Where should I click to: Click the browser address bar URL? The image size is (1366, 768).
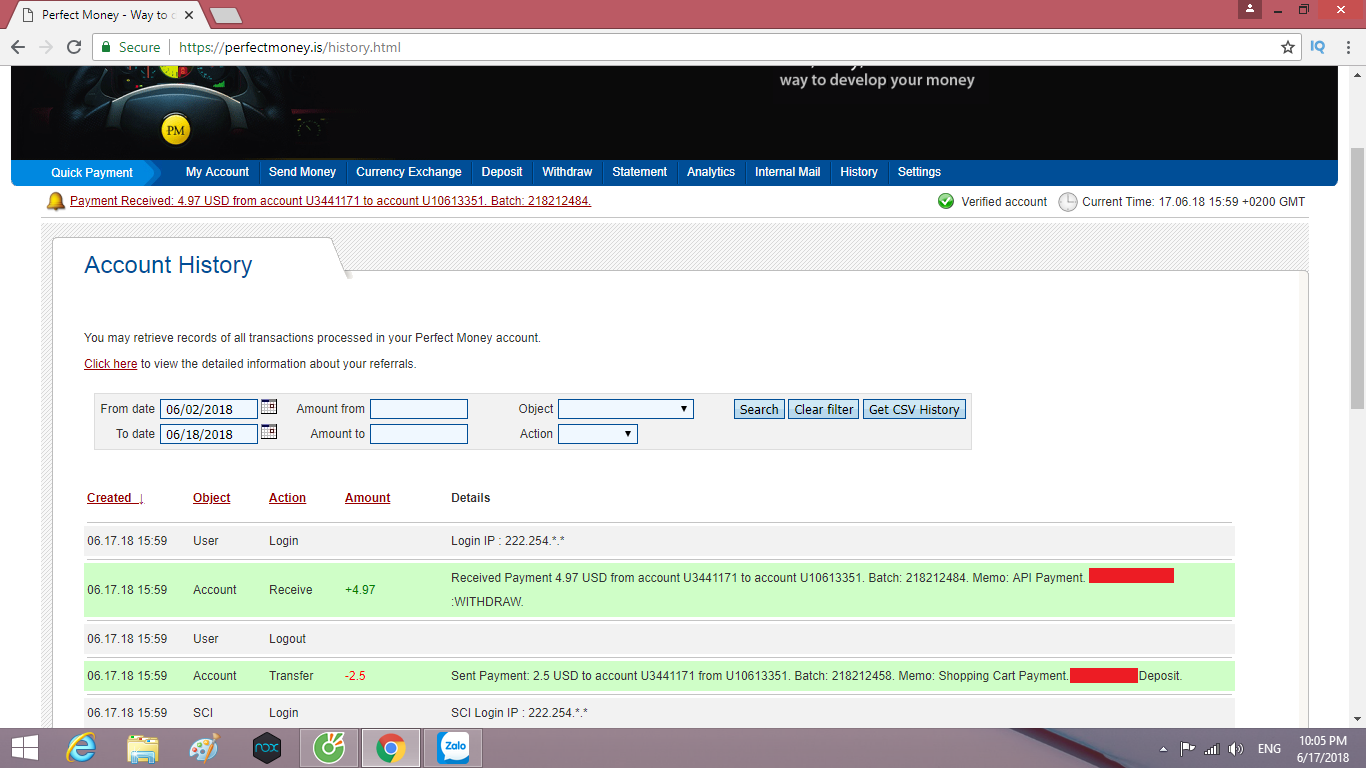[x=290, y=47]
